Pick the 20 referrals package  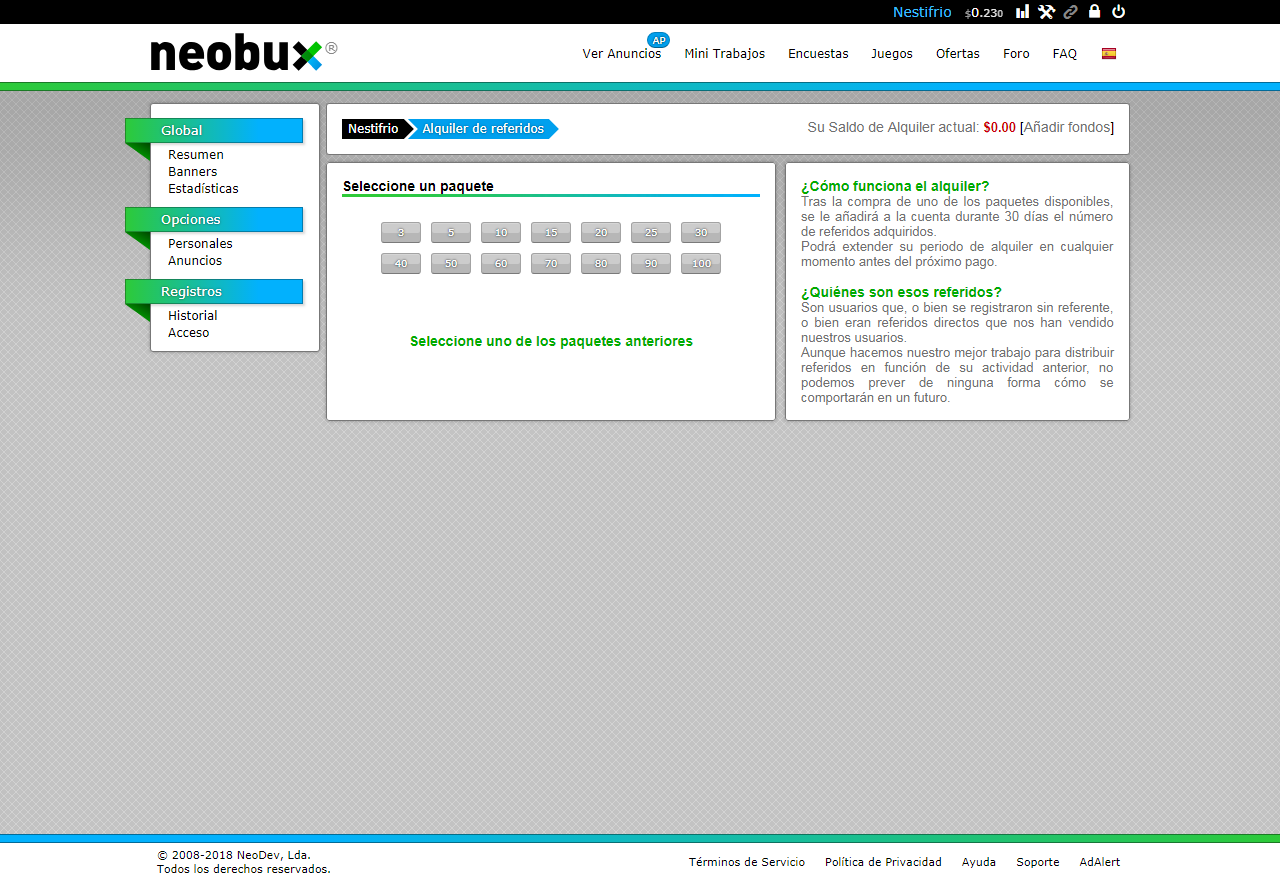(x=601, y=233)
